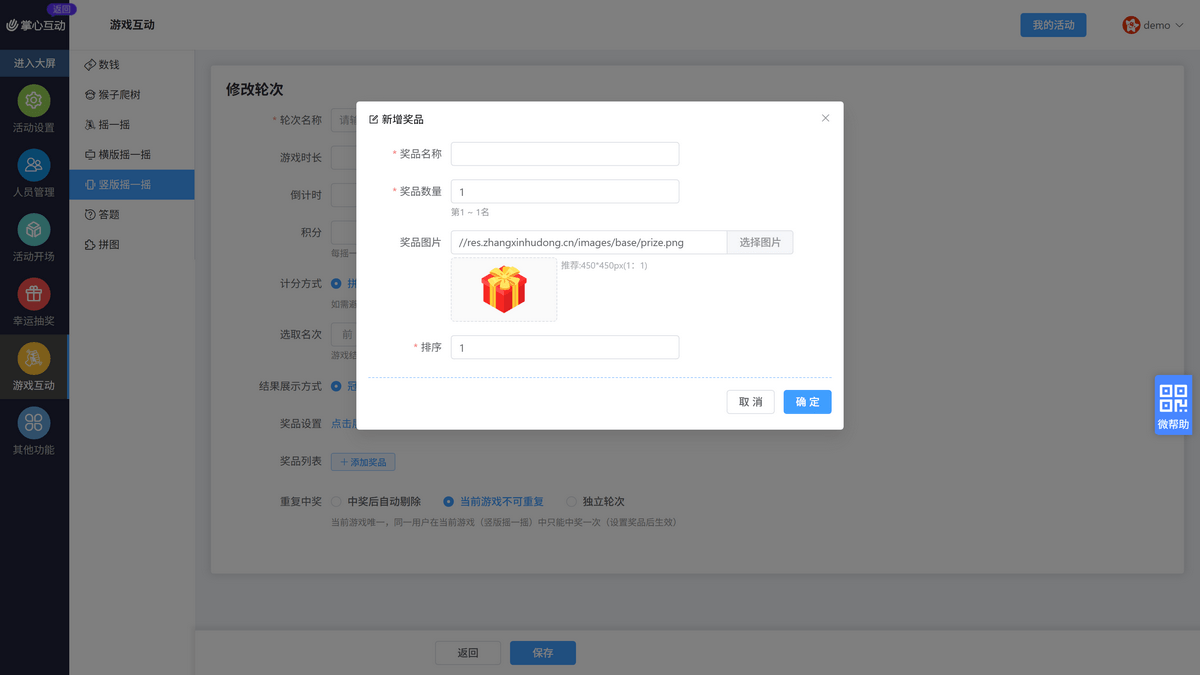Click the 奖品数量 input field
This screenshot has width=1200, height=675.
565,192
